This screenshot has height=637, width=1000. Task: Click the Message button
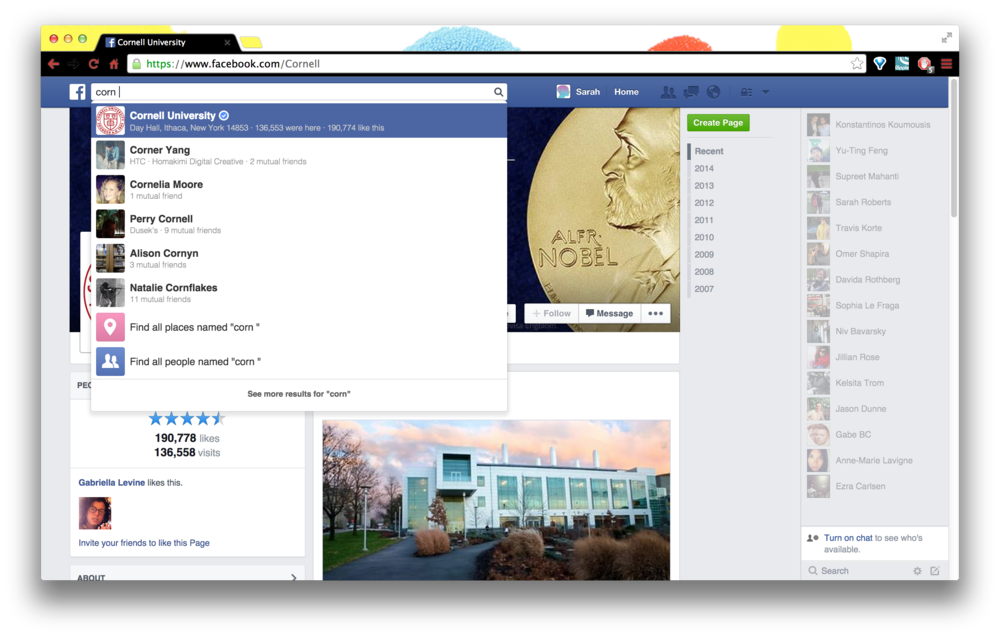[x=610, y=313]
